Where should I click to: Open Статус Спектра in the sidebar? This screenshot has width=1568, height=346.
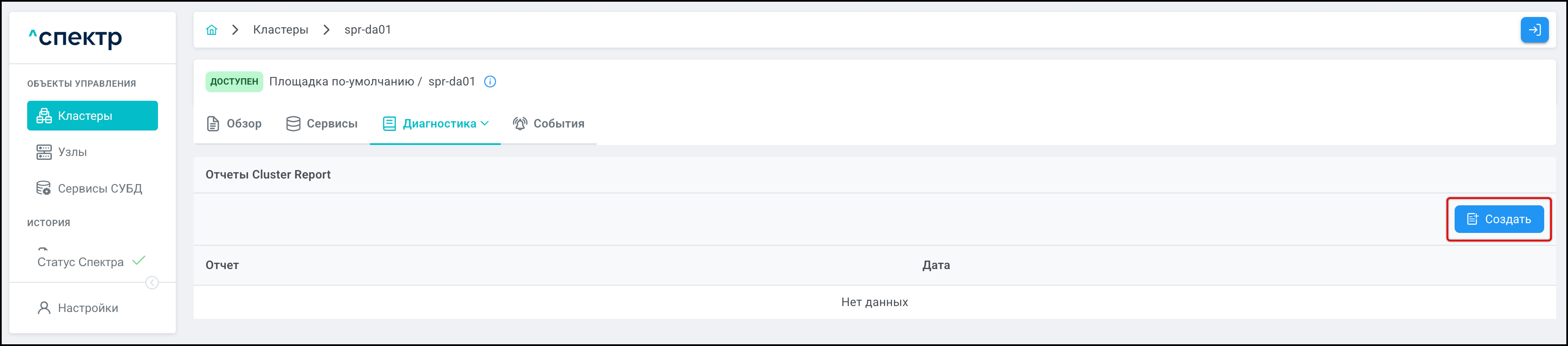coord(80,262)
